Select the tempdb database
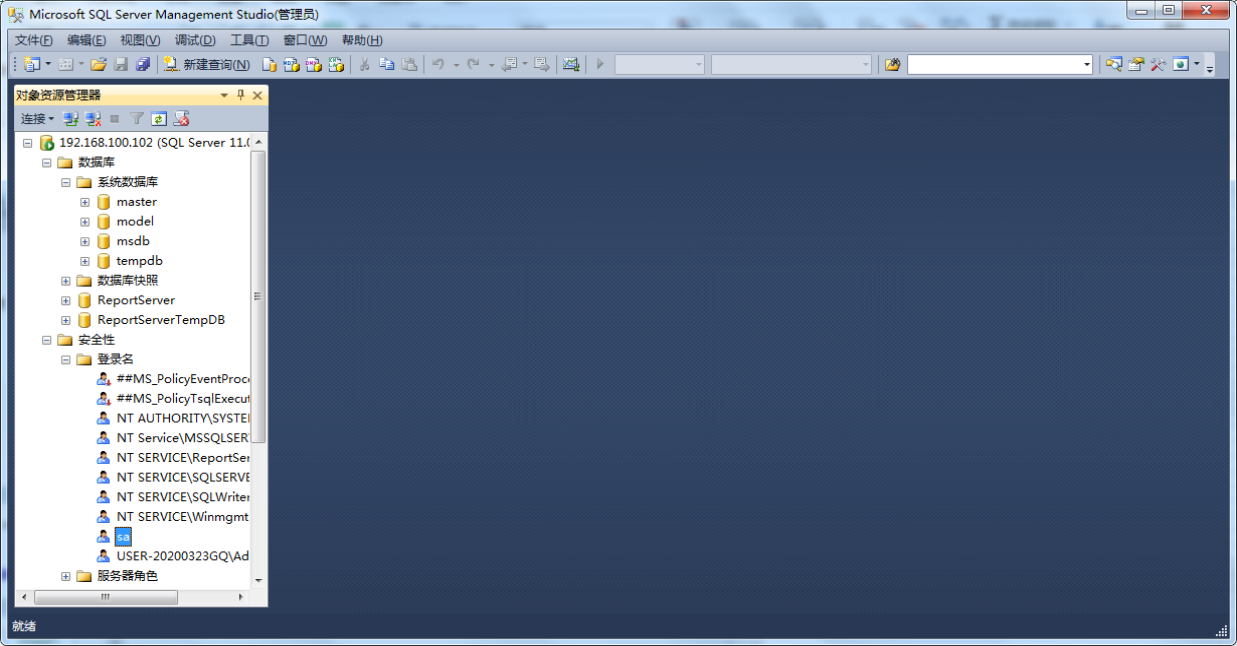The image size is (1237, 646). pyautogui.click(x=138, y=260)
